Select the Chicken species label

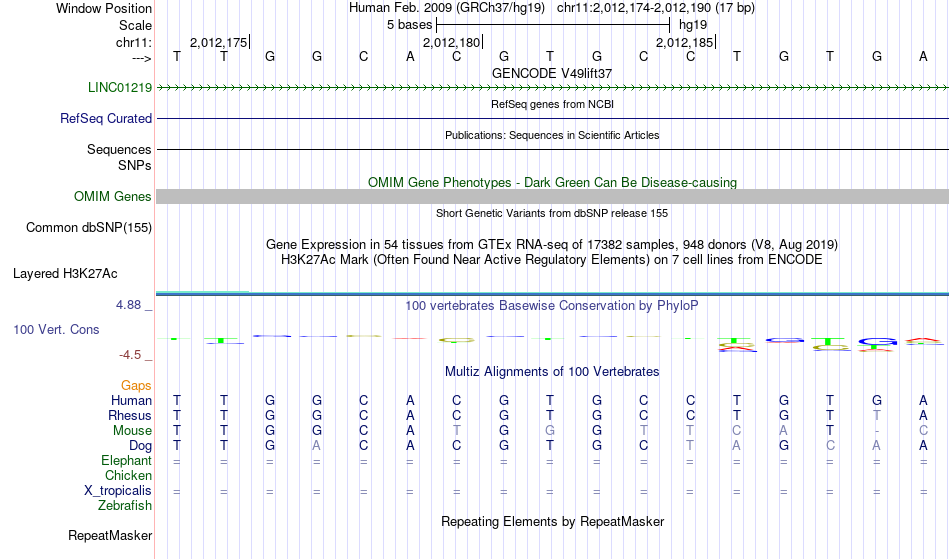128,475
